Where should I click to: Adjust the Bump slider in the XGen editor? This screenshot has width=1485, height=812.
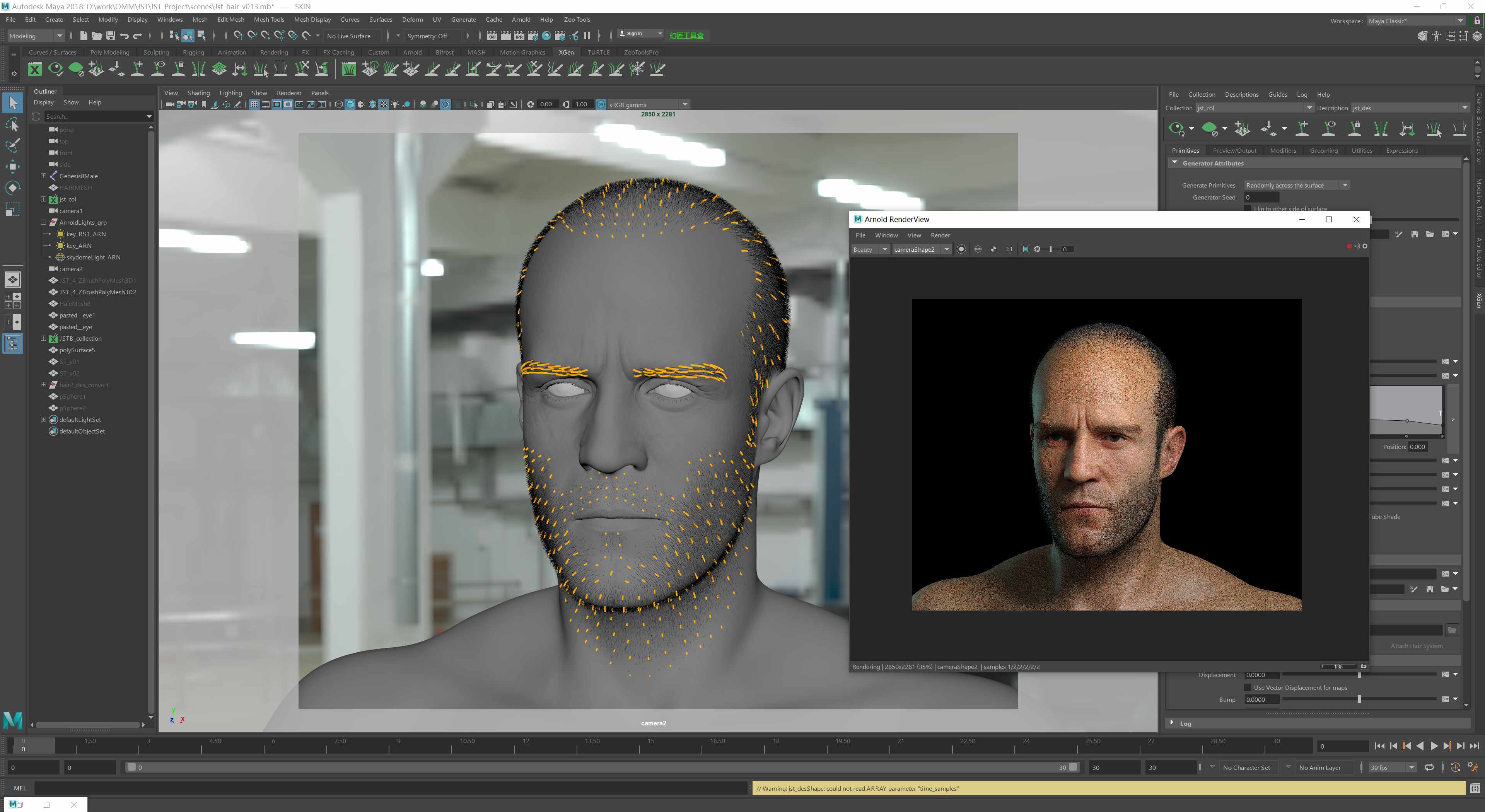pos(1359,699)
